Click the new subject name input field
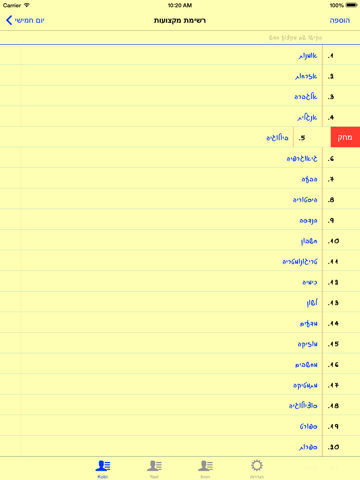360x480 pixels. click(180, 38)
